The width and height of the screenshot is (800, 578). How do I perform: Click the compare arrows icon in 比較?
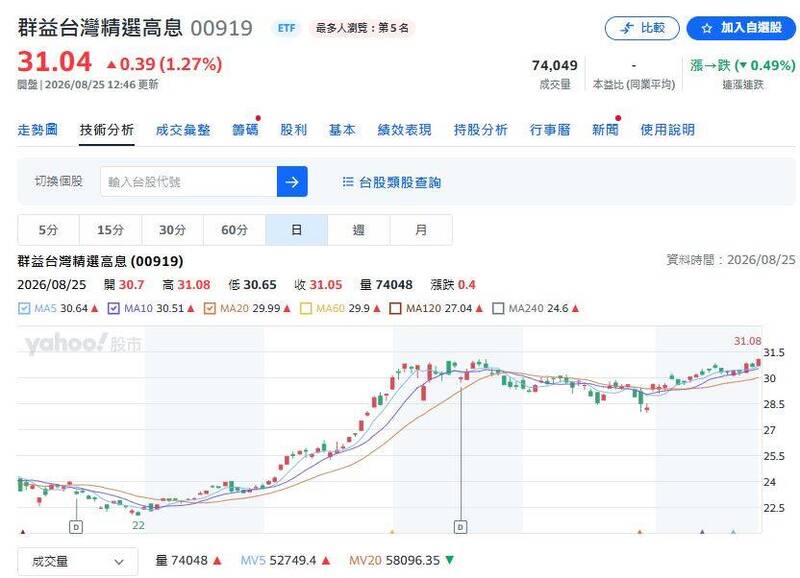pyautogui.click(x=627, y=29)
